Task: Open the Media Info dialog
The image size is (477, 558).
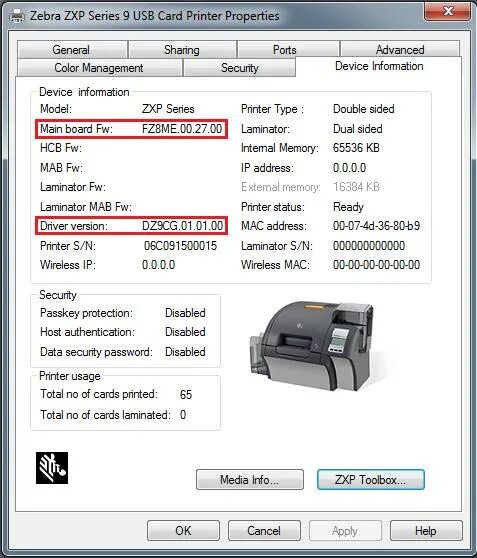Action: coord(250,480)
